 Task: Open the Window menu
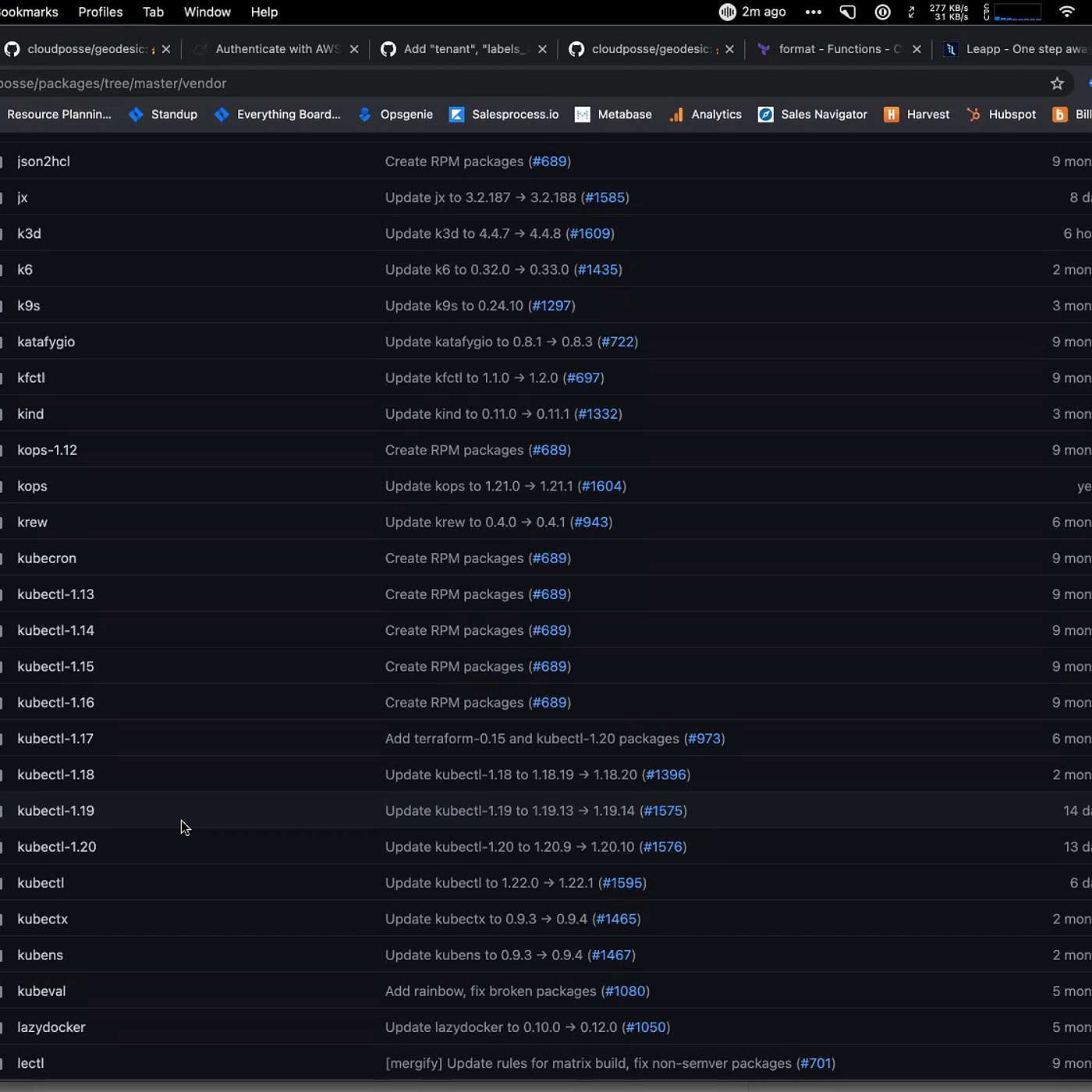[x=207, y=12]
